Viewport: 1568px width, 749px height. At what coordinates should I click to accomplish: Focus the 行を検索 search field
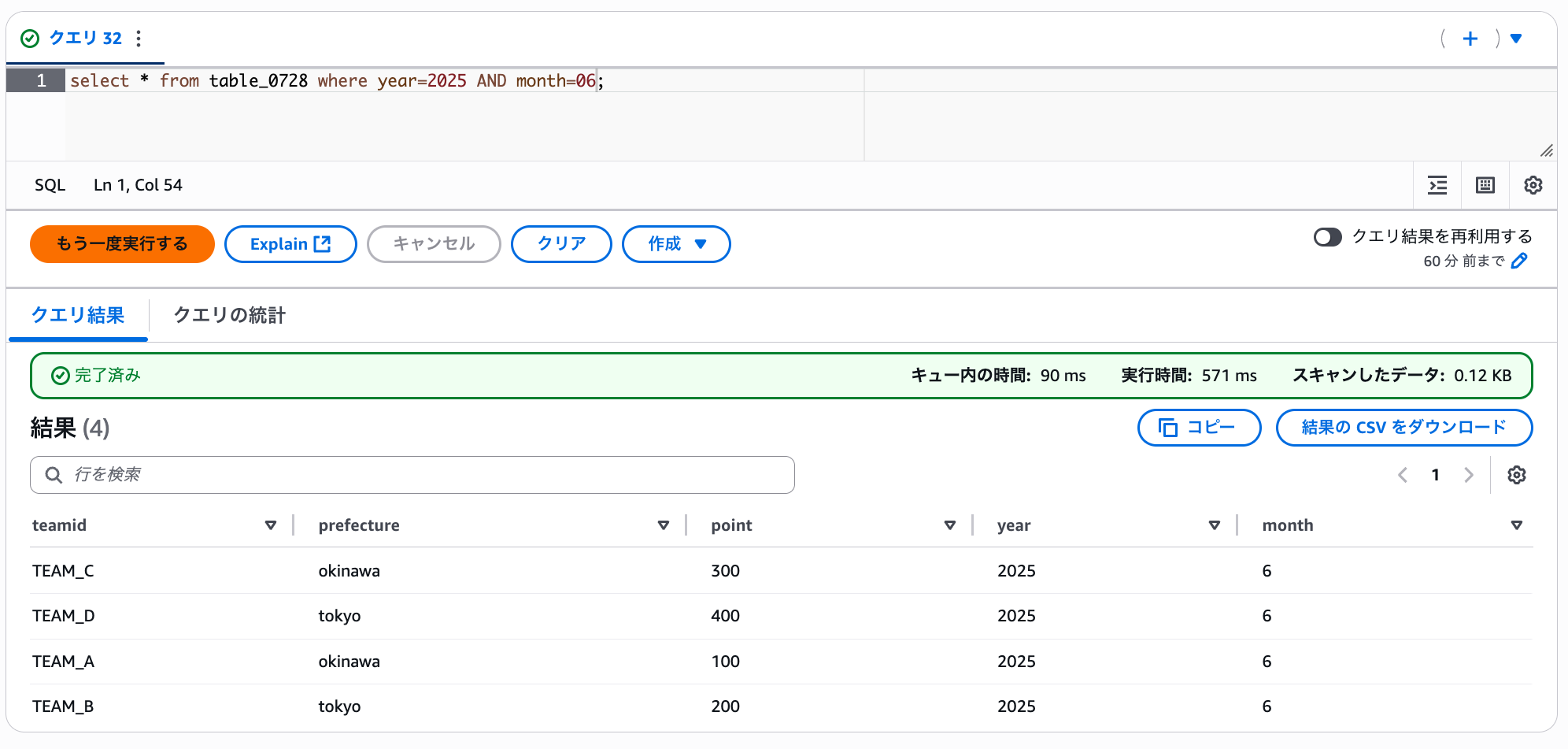[412, 475]
